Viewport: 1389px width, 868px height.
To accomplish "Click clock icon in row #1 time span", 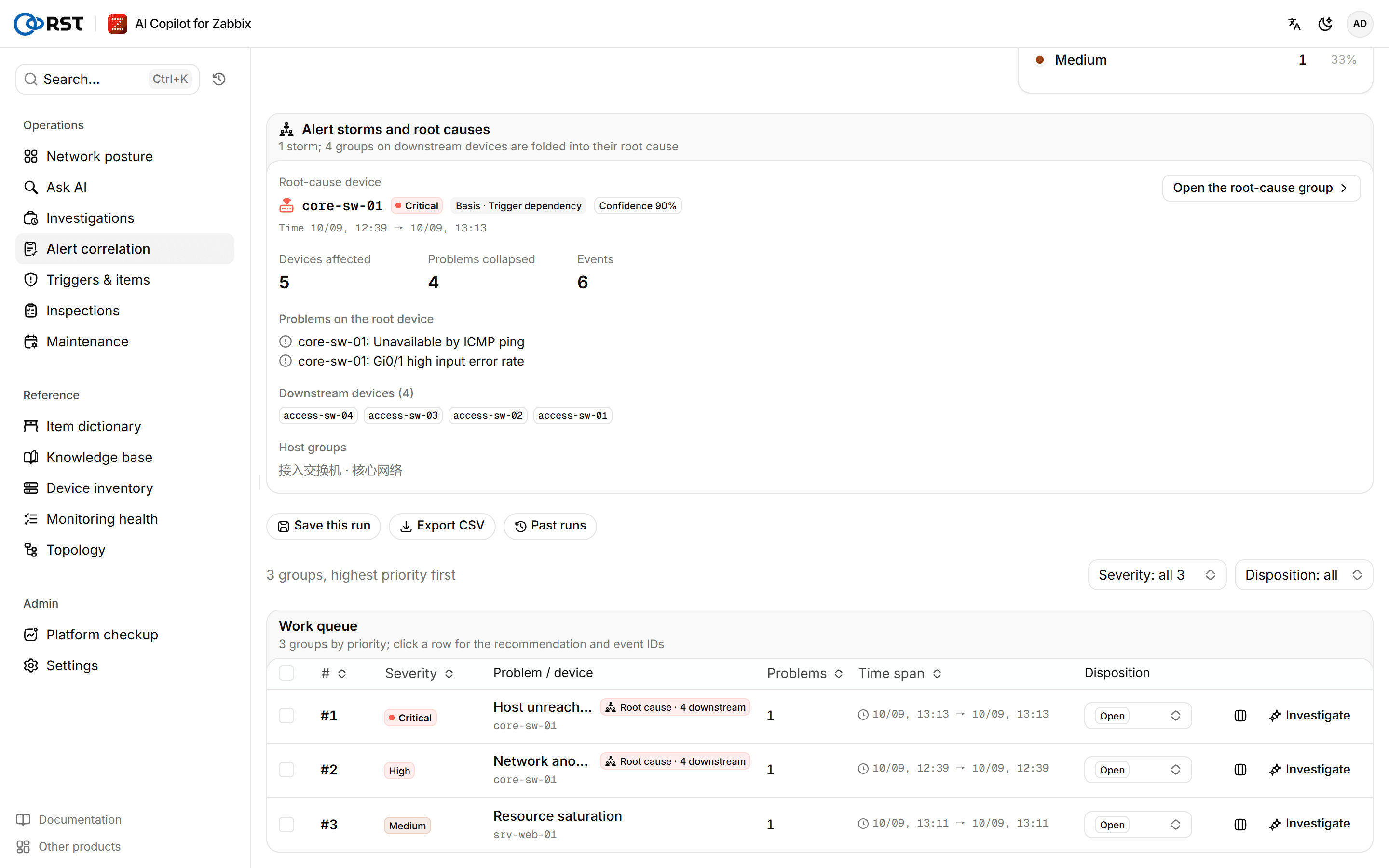I will click(x=863, y=714).
